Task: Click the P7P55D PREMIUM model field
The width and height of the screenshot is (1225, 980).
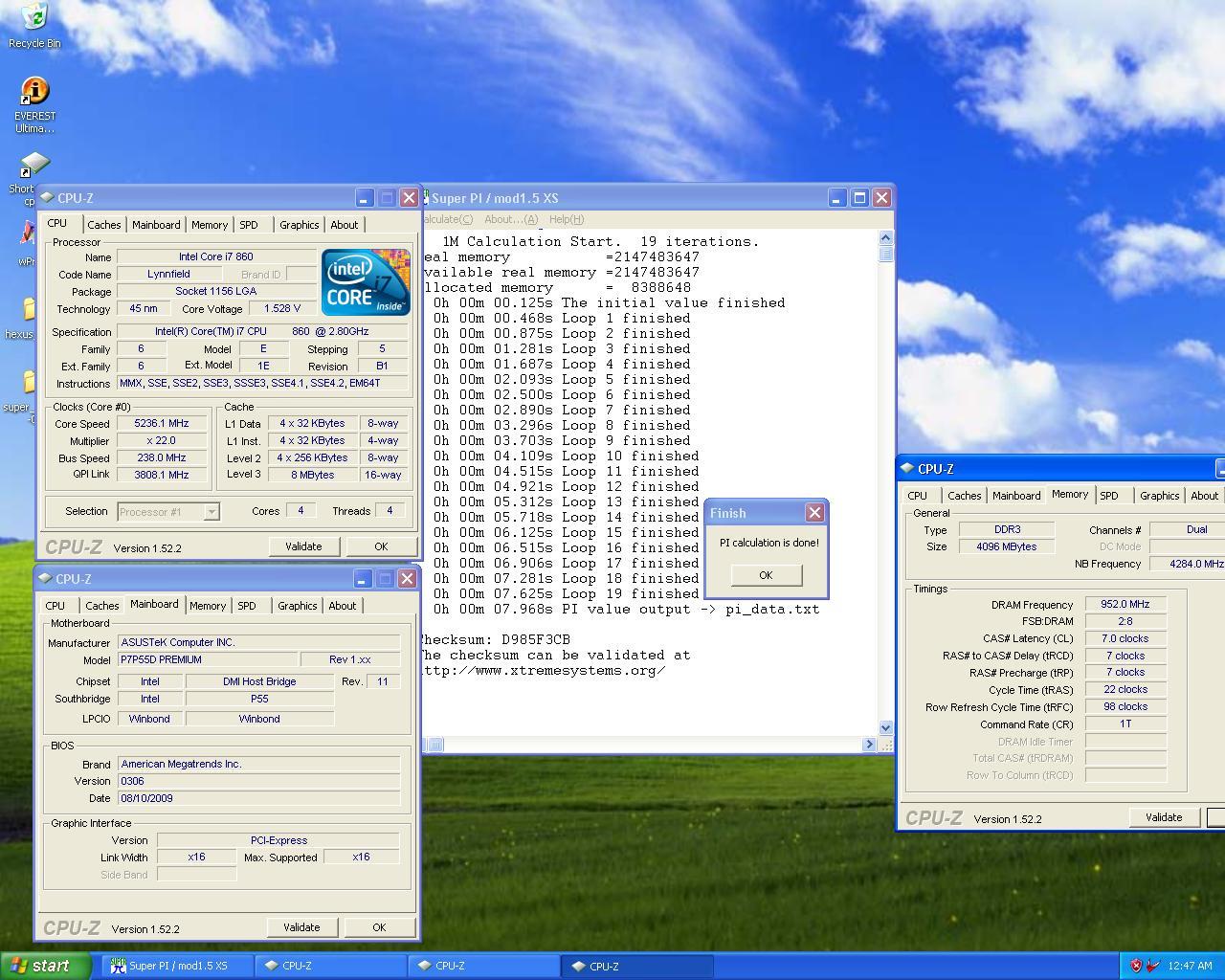Action: [207, 659]
